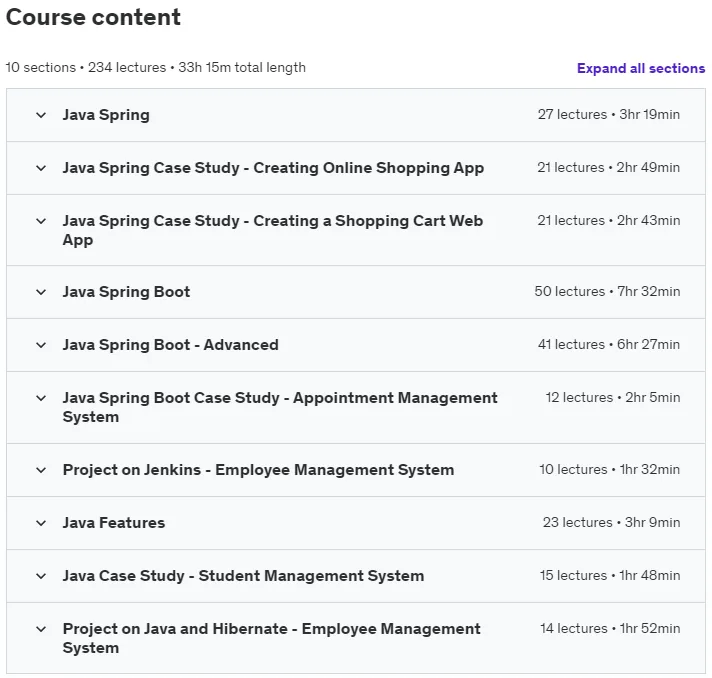Expand chevron for Project on Jenkins section

[41, 470]
